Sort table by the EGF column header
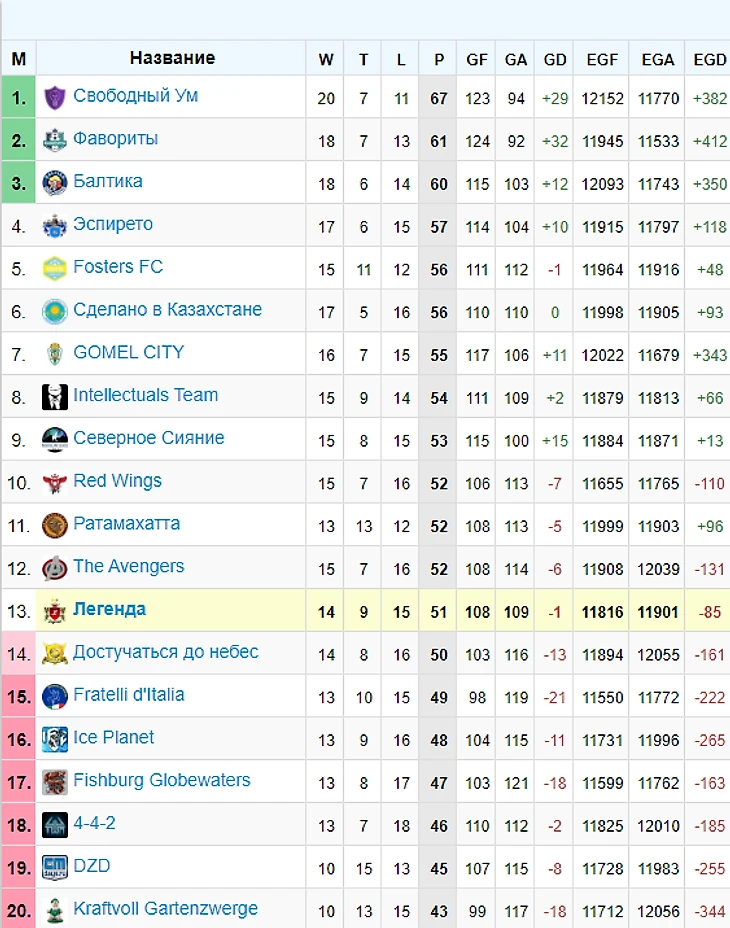Viewport: 730px width, 928px height. tap(602, 59)
